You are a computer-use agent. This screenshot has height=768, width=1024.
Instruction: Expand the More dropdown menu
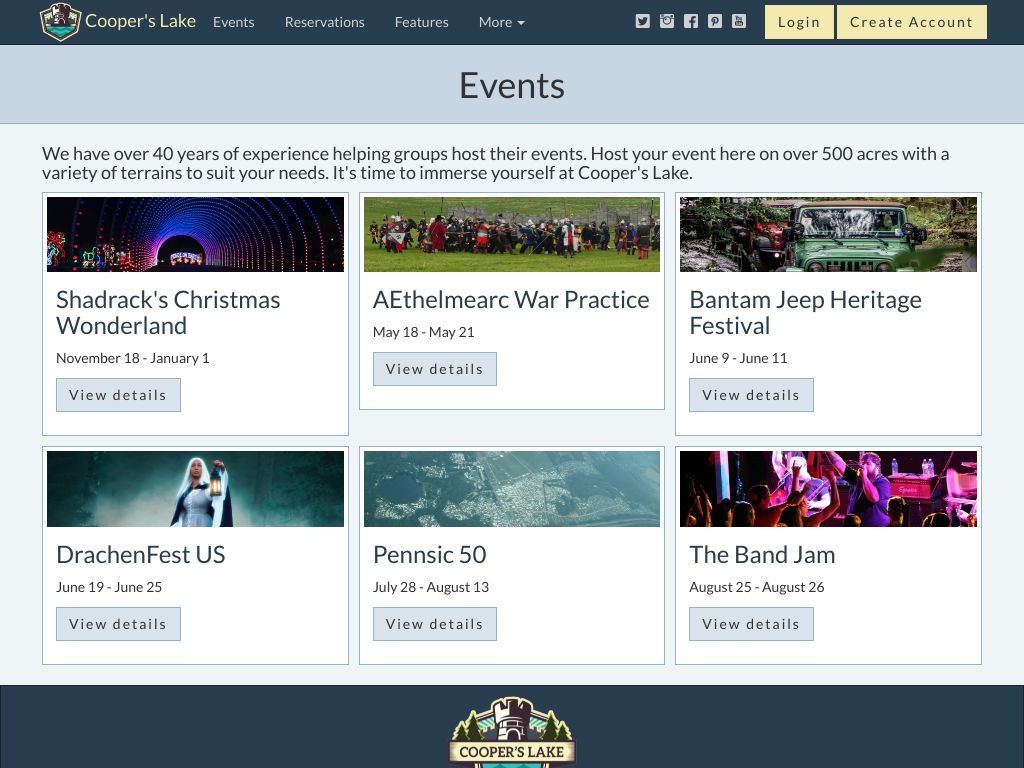click(x=502, y=22)
